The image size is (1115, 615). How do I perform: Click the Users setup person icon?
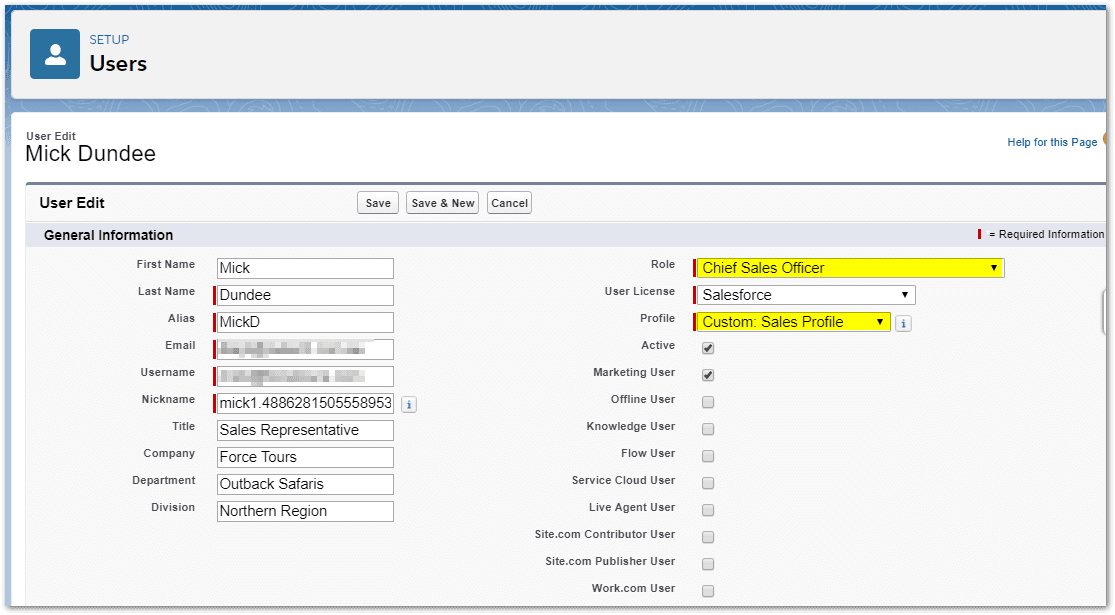[55, 54]
